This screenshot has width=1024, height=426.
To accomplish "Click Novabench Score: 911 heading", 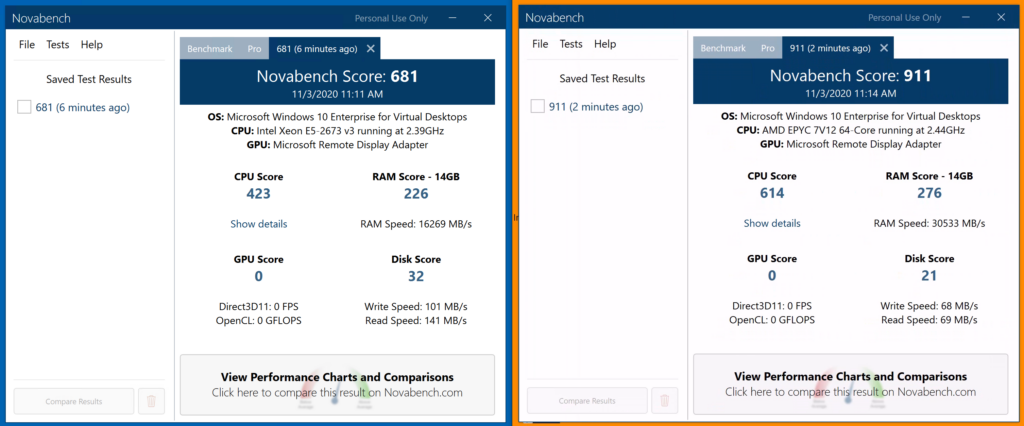I will [850, 76].
